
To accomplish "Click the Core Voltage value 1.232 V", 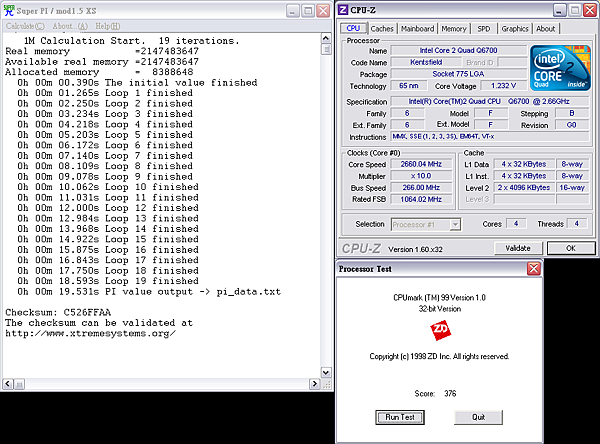I will (503, 86).
